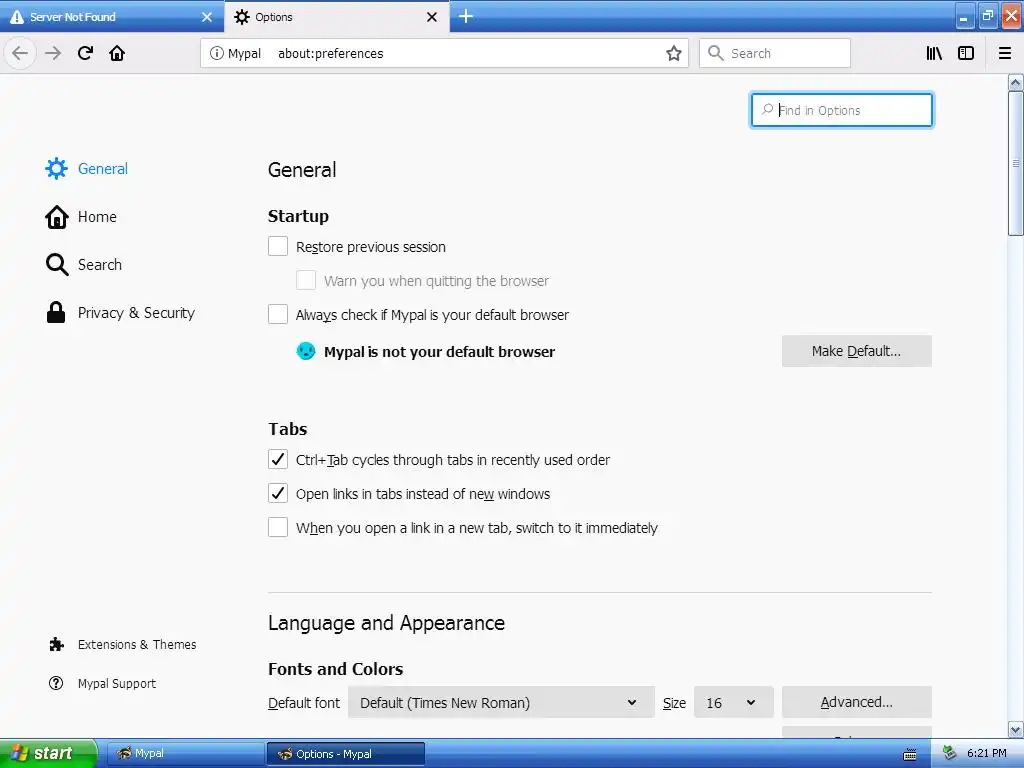This screenshot has height=768, width=1024.
Task: Open the Home preferences category
Action: (x=81, y=217)
